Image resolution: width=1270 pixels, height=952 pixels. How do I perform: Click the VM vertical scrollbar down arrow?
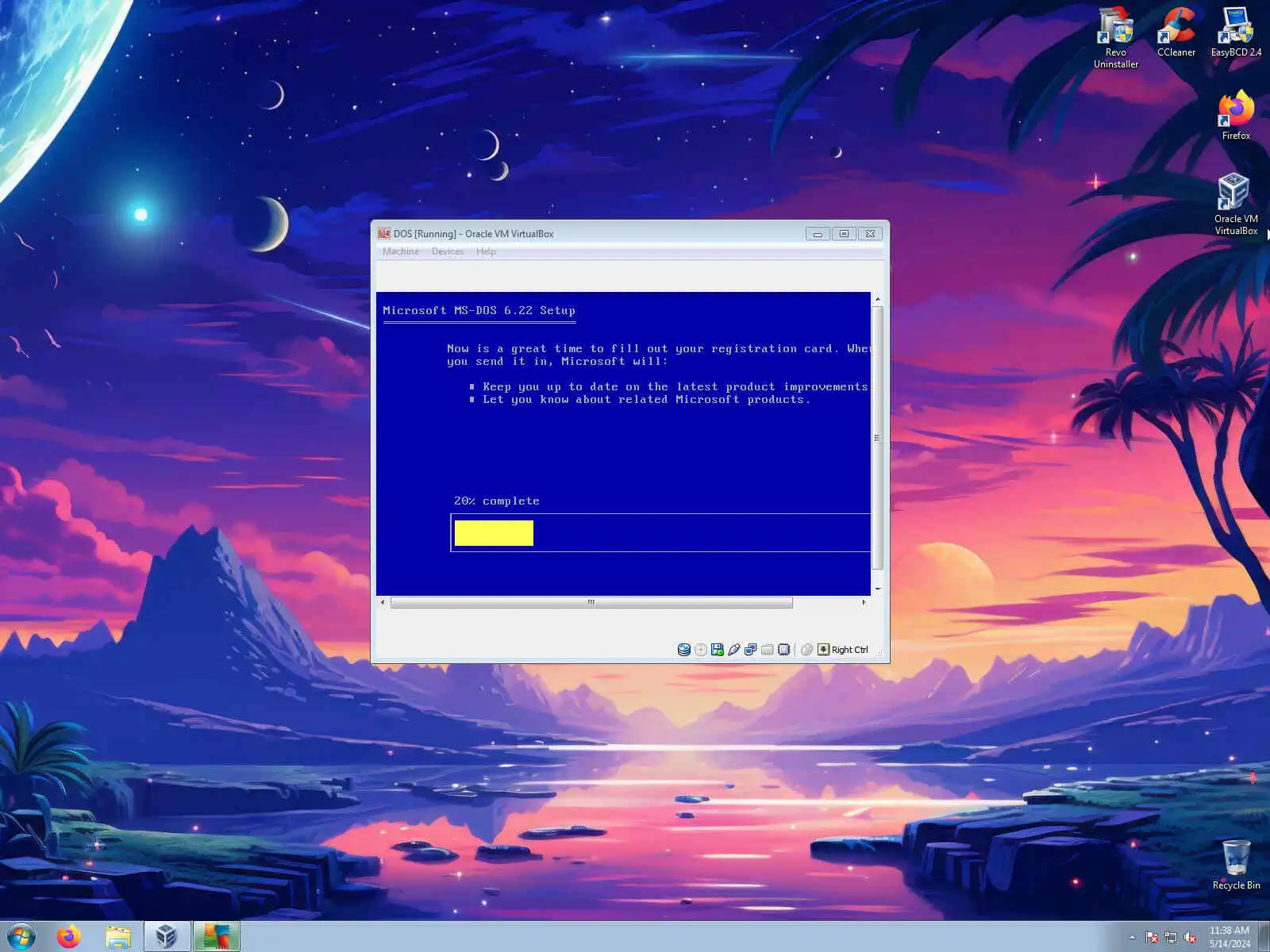(x=877, y=589)
